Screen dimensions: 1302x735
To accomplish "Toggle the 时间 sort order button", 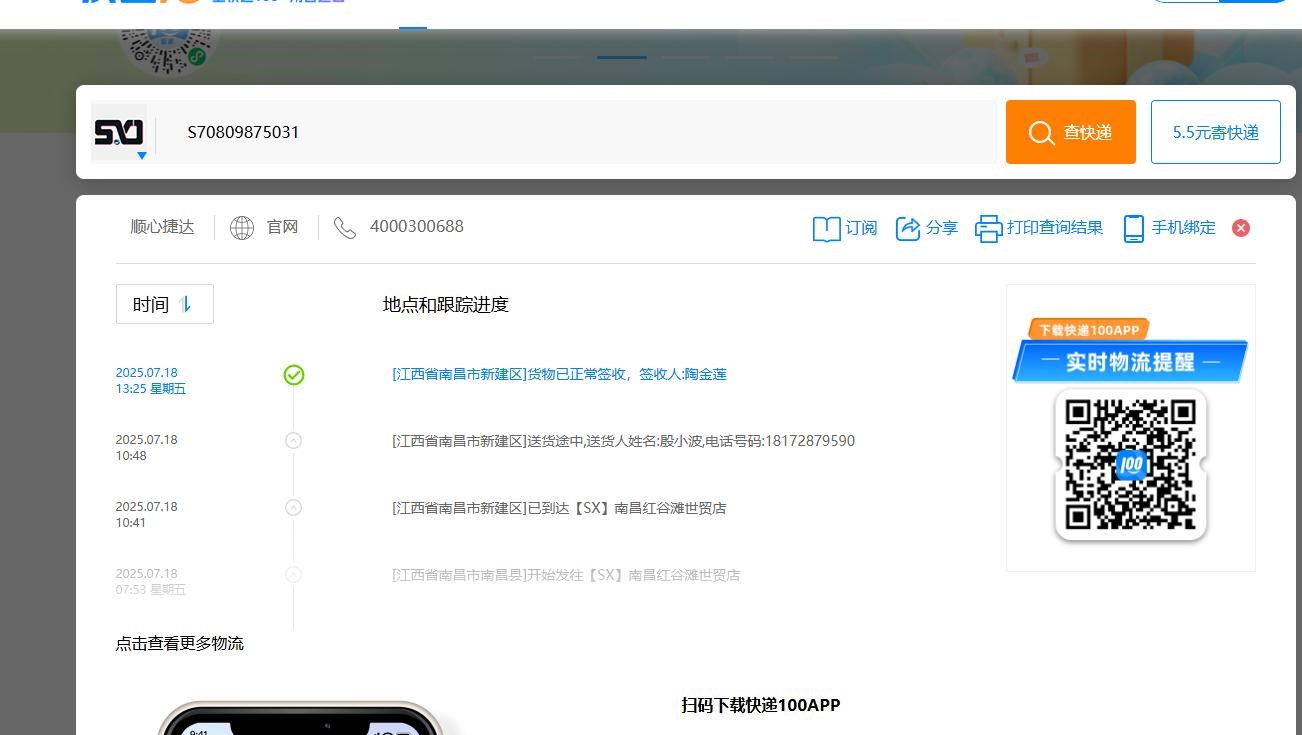I will 165,304.
